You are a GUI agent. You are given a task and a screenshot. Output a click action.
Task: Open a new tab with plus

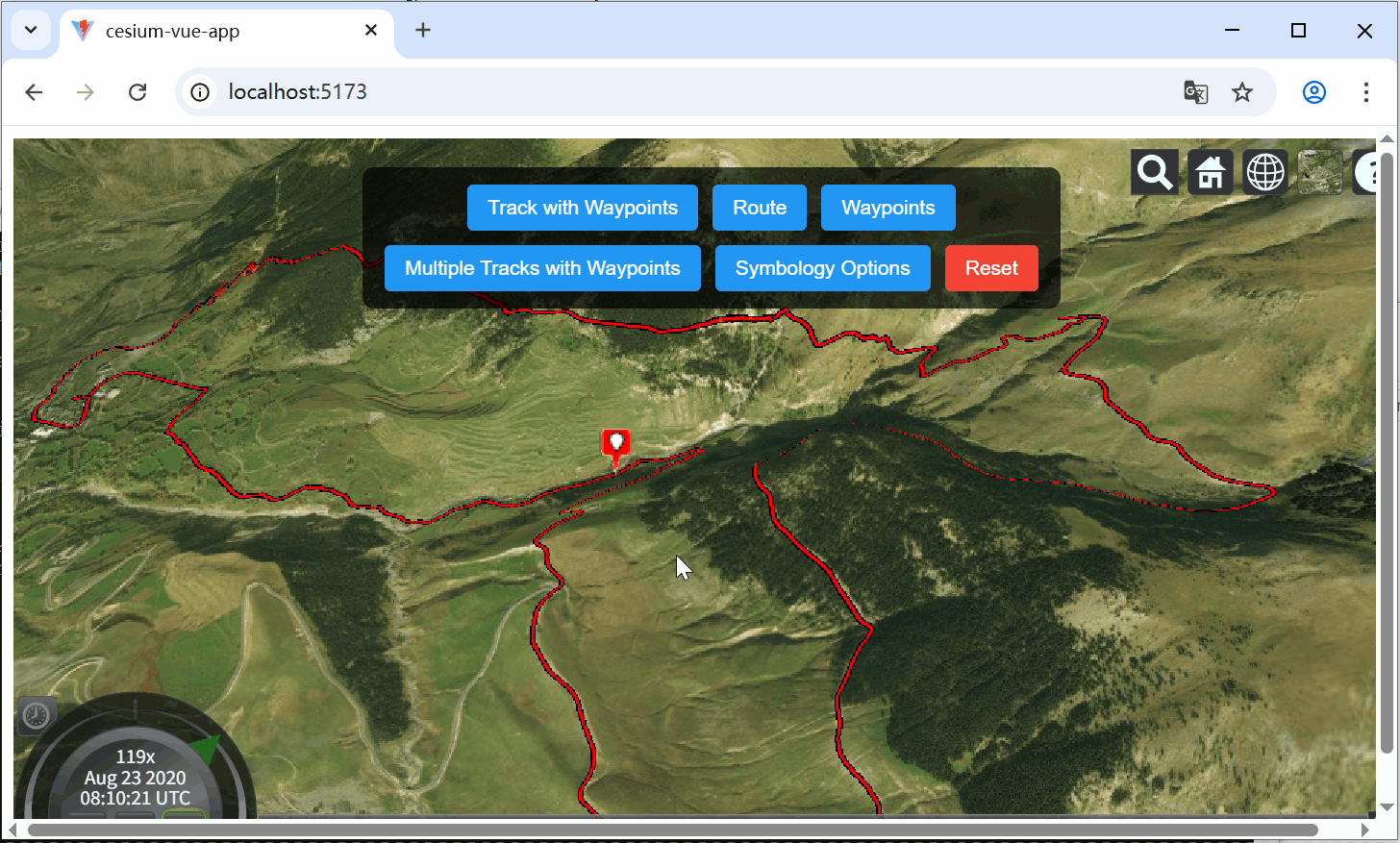[423, 31]
